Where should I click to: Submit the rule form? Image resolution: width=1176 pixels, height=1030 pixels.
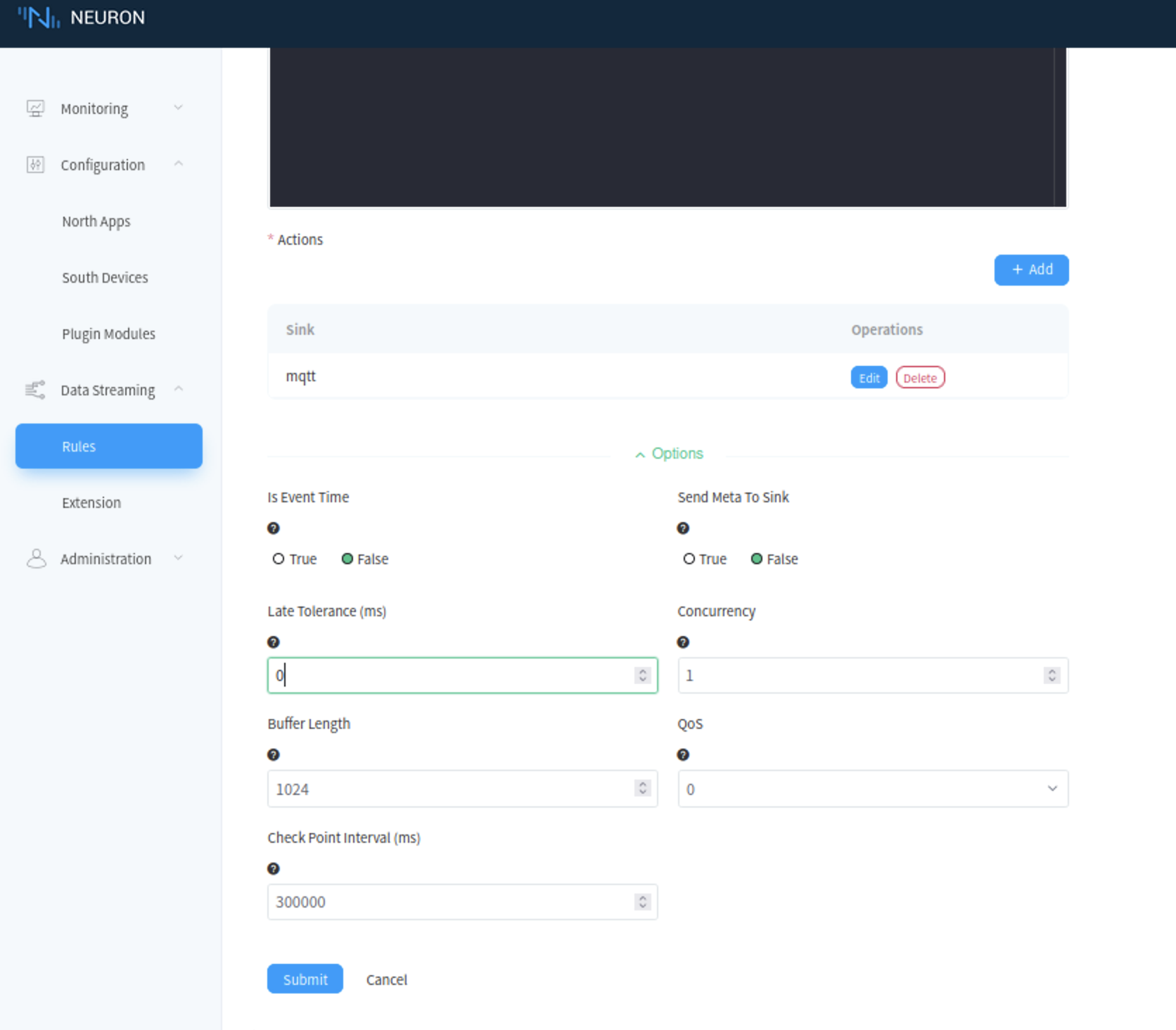pos(305,979)
